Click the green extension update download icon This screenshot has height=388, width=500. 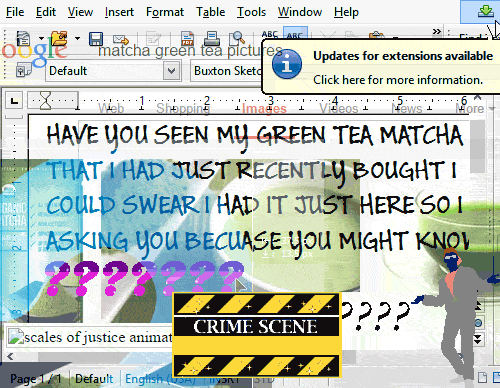[486, 12]
